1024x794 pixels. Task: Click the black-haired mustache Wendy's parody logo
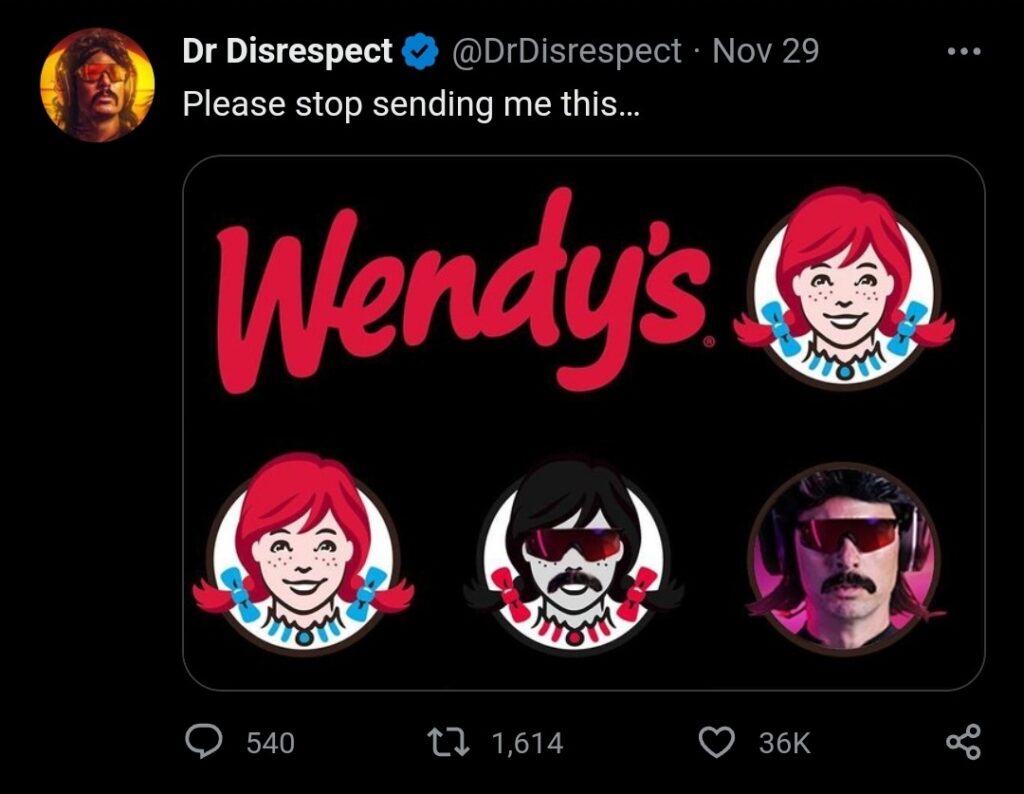point(574,553)
